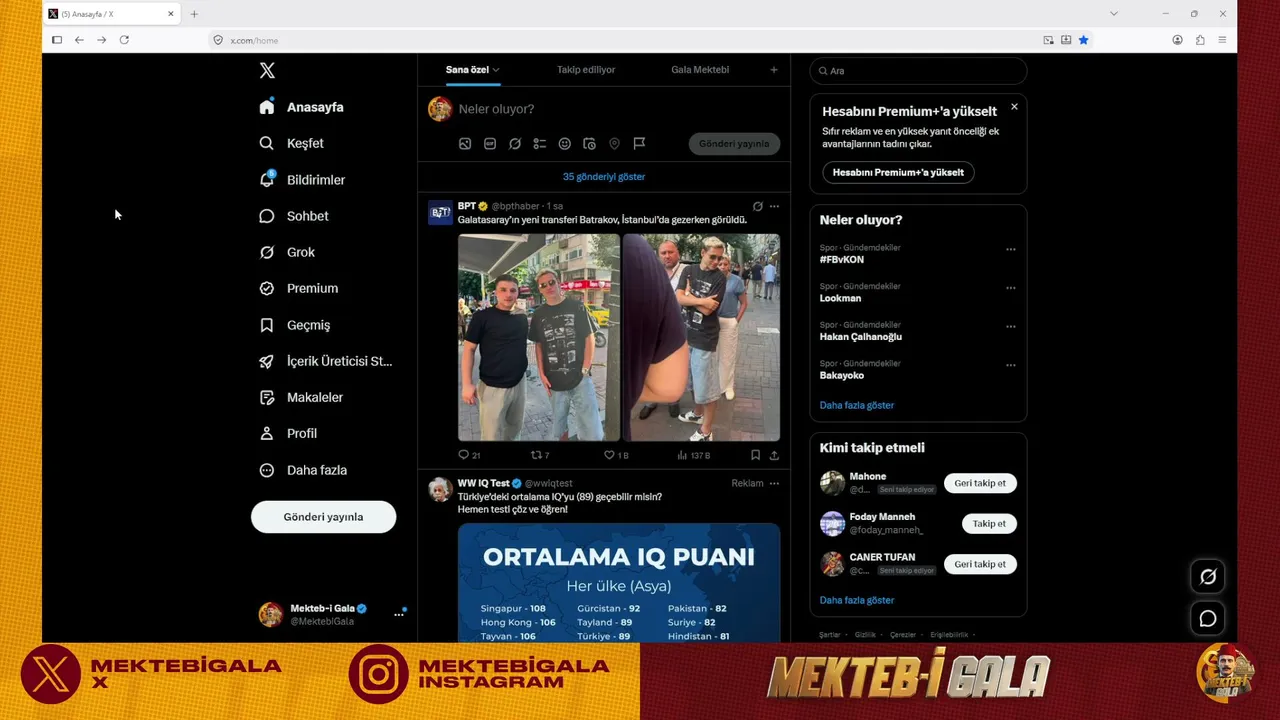Open Geçmiş bookmarks entry
The width and height of the screenshot is (1280, 720).
294,325
